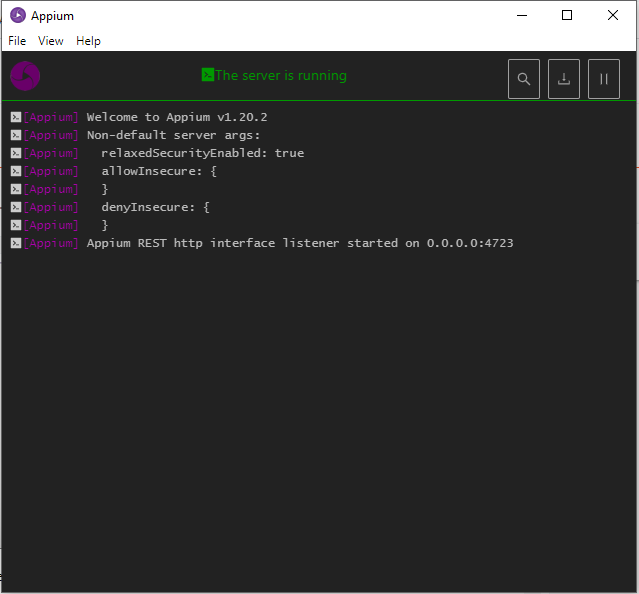The height and width of the screenshot is (594, 639).
Task: Click the [Appium] tag on the REST listener row
Action: (x=51, y=243)
